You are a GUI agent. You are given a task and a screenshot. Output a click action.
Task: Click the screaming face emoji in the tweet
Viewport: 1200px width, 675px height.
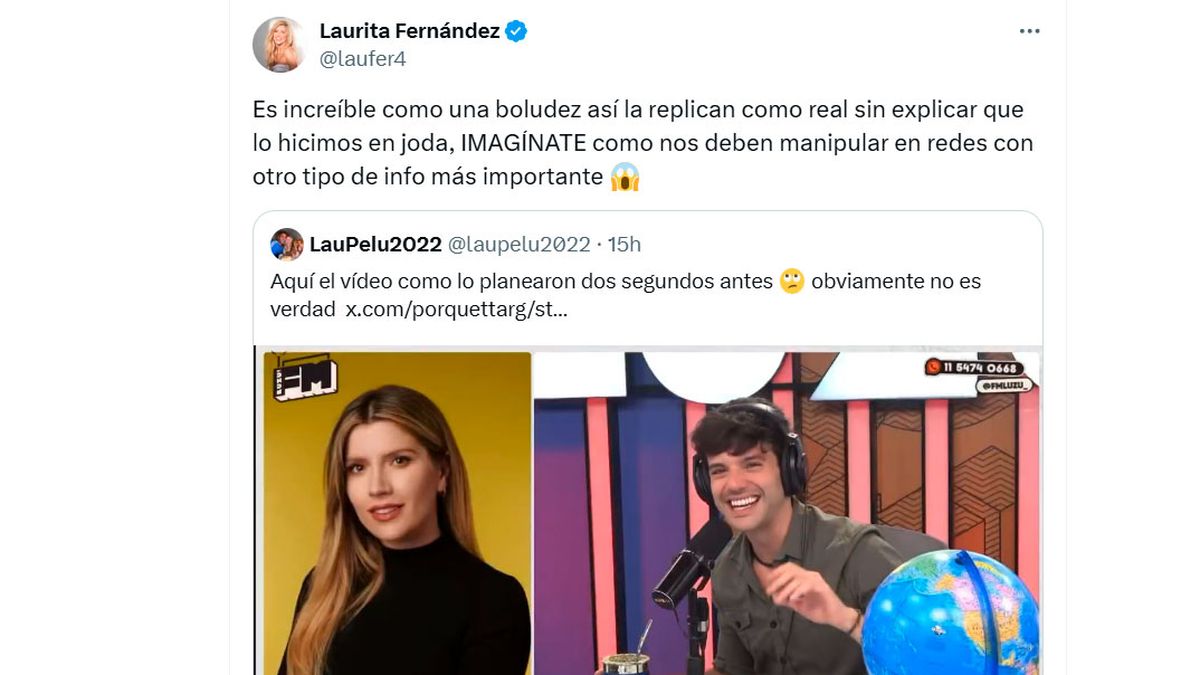625,178
